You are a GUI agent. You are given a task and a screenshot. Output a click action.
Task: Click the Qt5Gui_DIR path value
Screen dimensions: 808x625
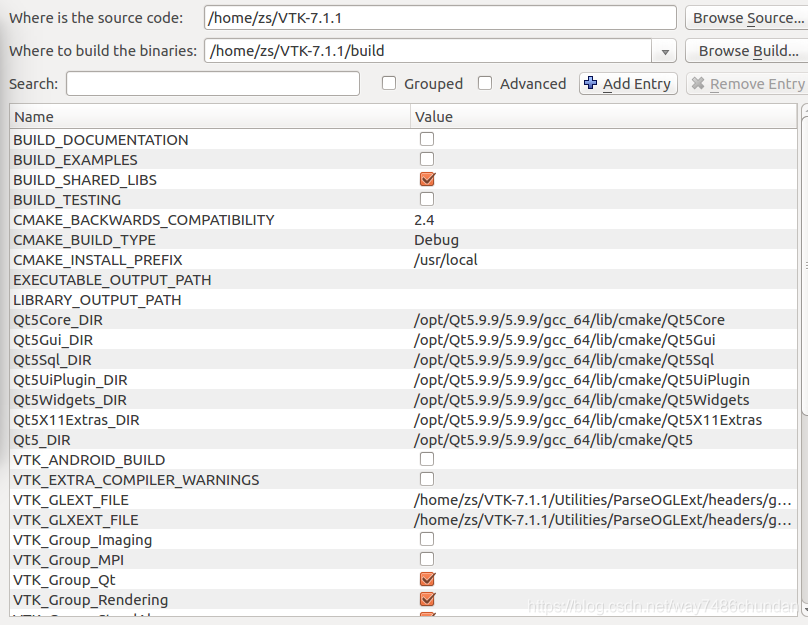tap(564, 340)
